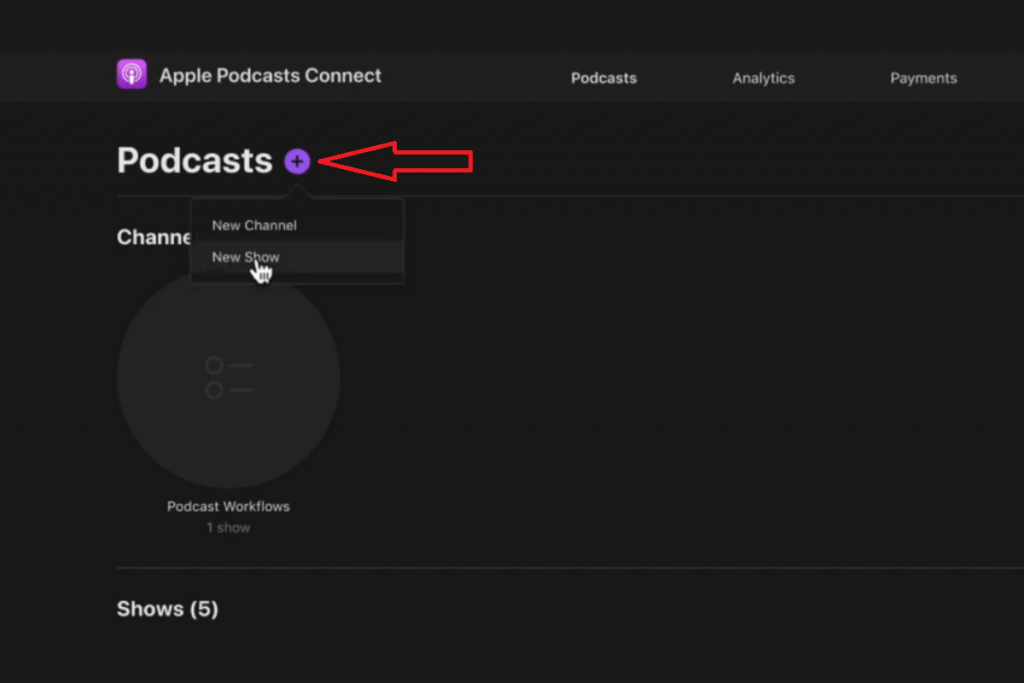The width and height of the screenshot is (1024, 683).
Task: Click the top circle of the placeholder list icon
Action: tap(214, 366)
